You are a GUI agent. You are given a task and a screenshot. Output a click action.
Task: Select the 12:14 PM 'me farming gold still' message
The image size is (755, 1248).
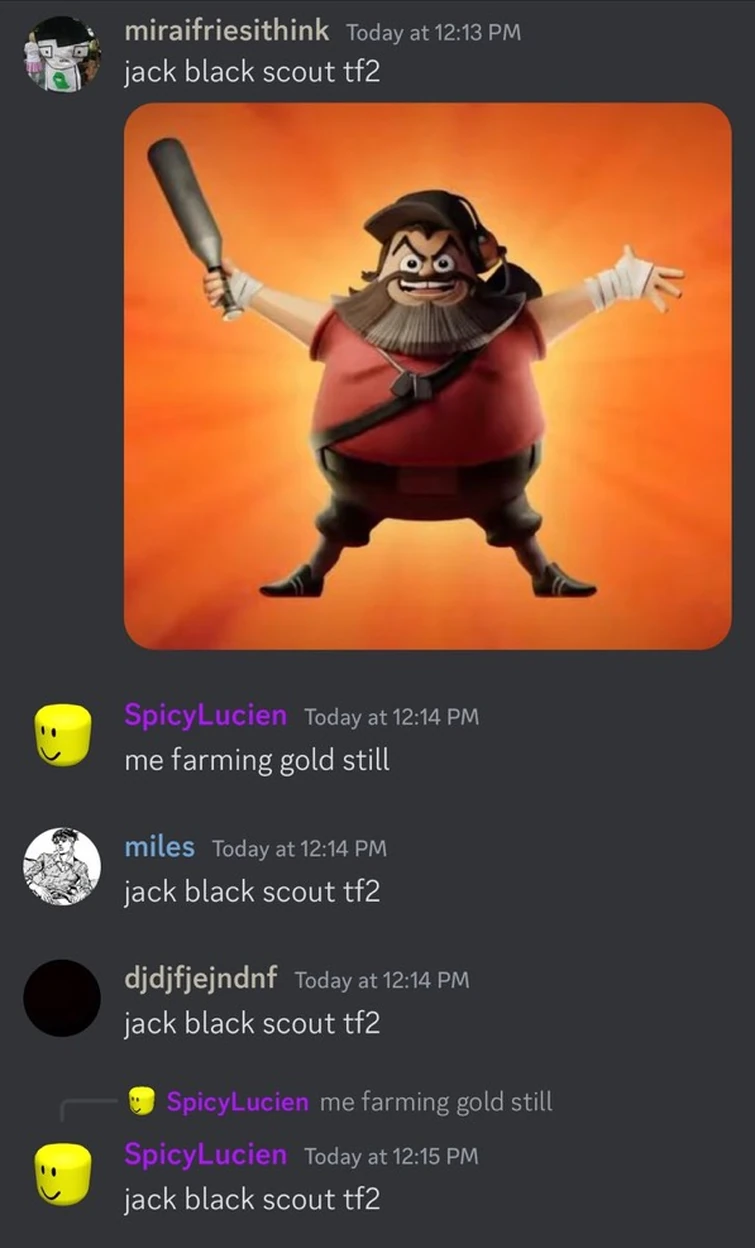pos(257,760)
